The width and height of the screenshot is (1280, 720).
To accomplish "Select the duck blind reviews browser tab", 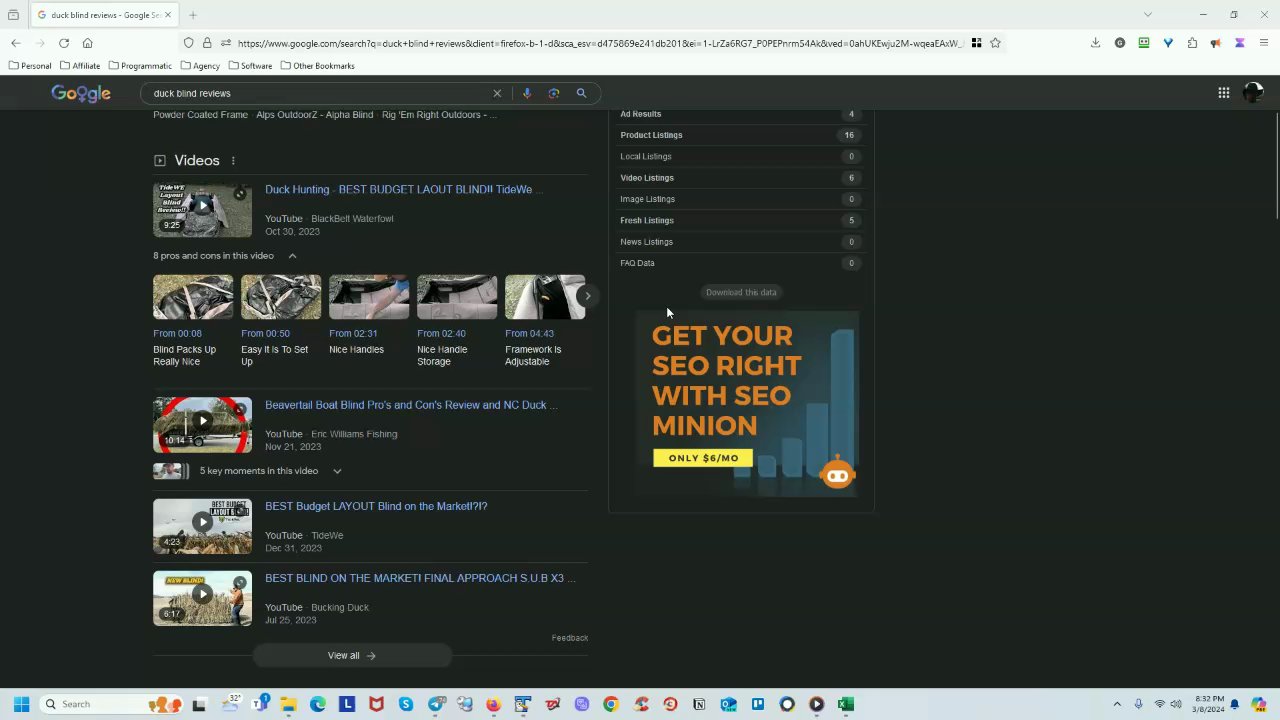I will click(x=104, y=15).
